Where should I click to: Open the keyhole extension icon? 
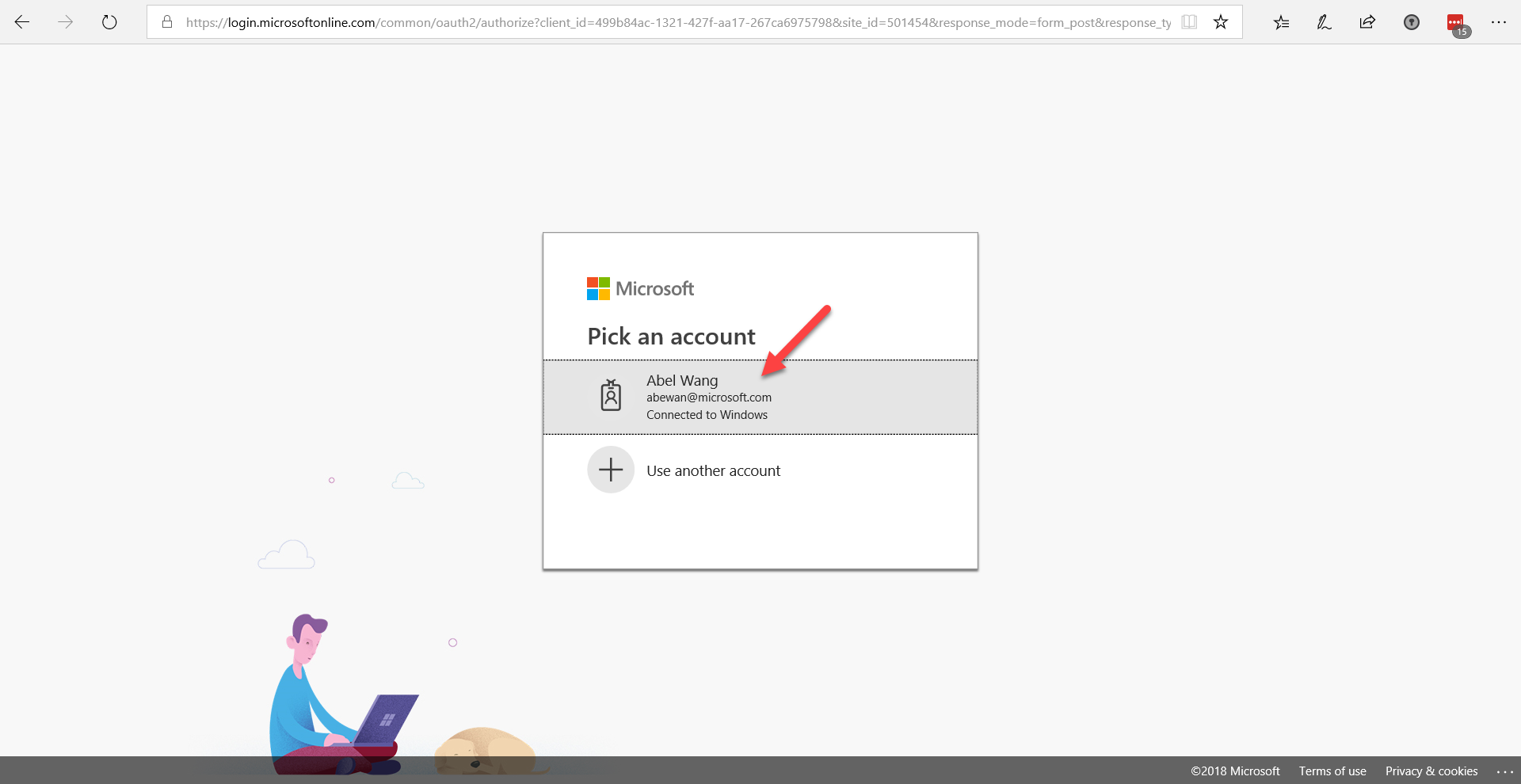click(1412, 22)
